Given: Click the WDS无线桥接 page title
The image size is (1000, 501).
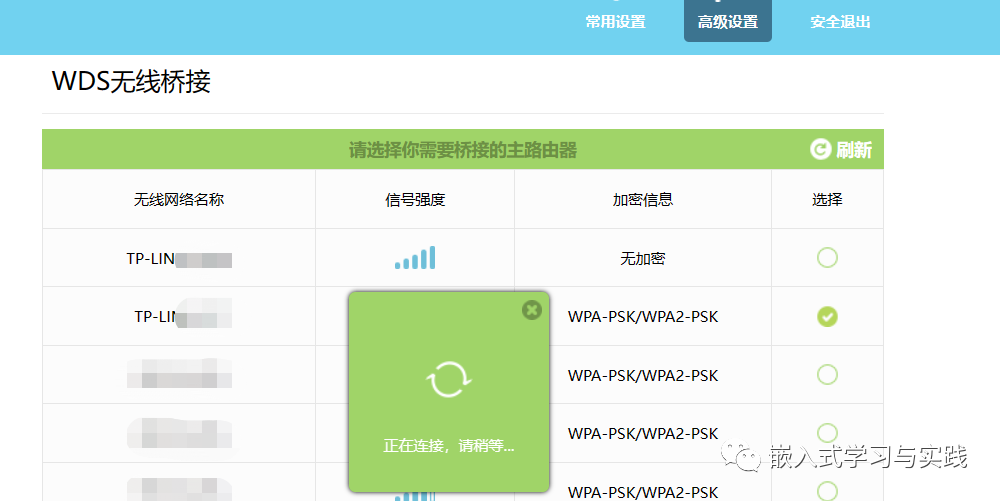Looking at the screenshot, I should pyautogui.click(x=131, y=82).
